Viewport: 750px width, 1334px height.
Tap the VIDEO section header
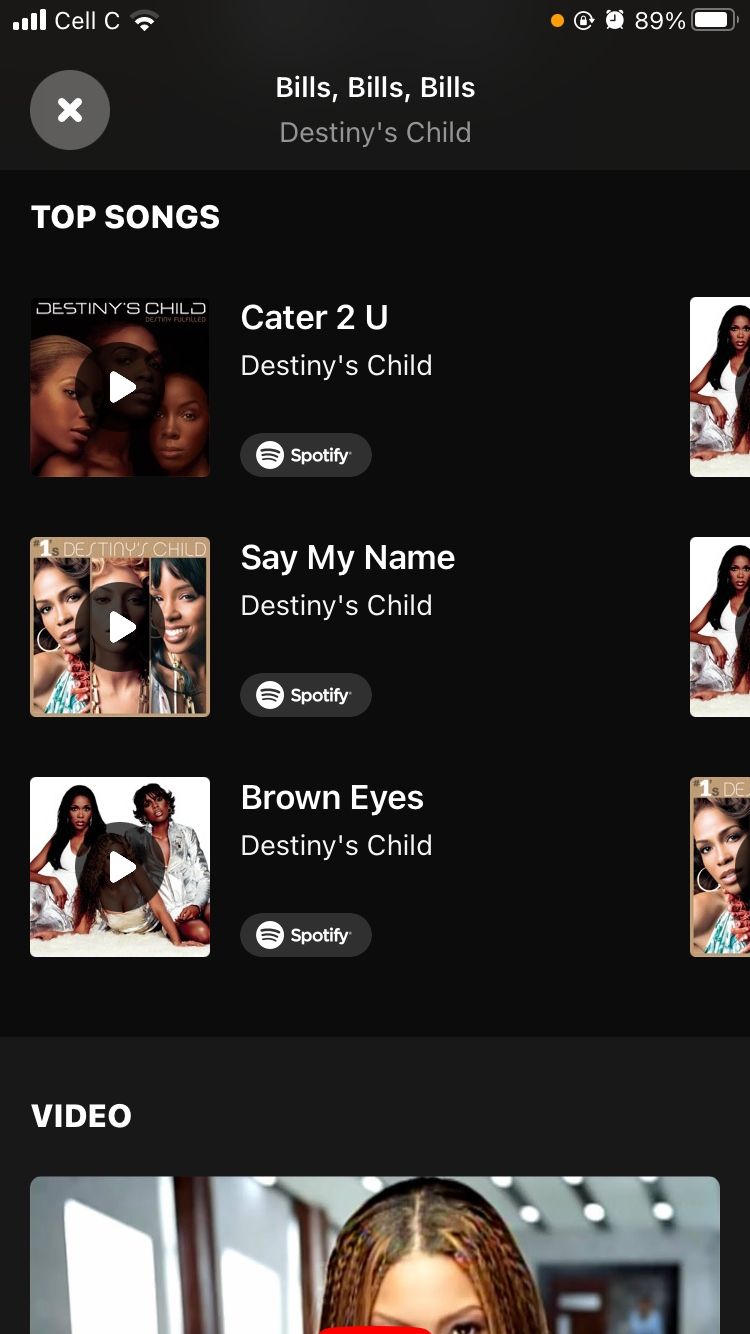point(81,1115)
